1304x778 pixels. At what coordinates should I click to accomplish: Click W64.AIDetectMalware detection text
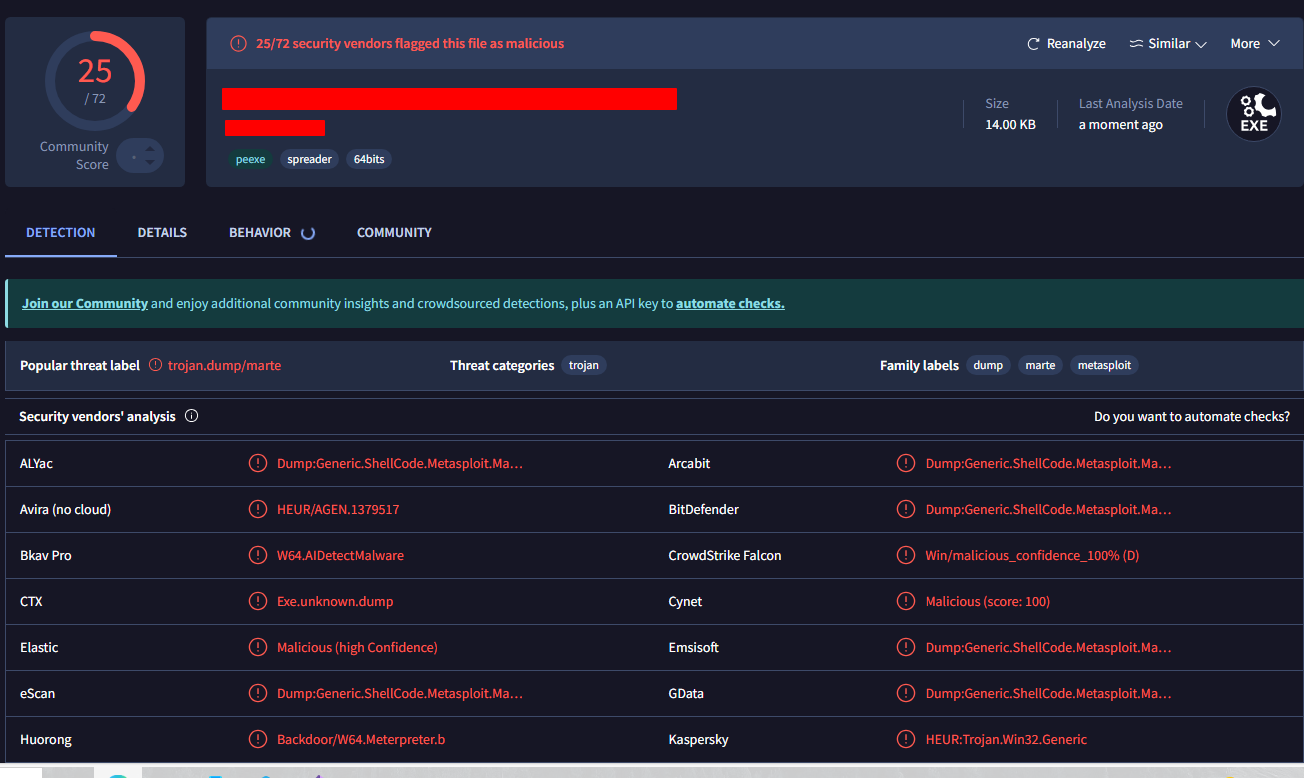pyautogui.click(x=340, y=555)
